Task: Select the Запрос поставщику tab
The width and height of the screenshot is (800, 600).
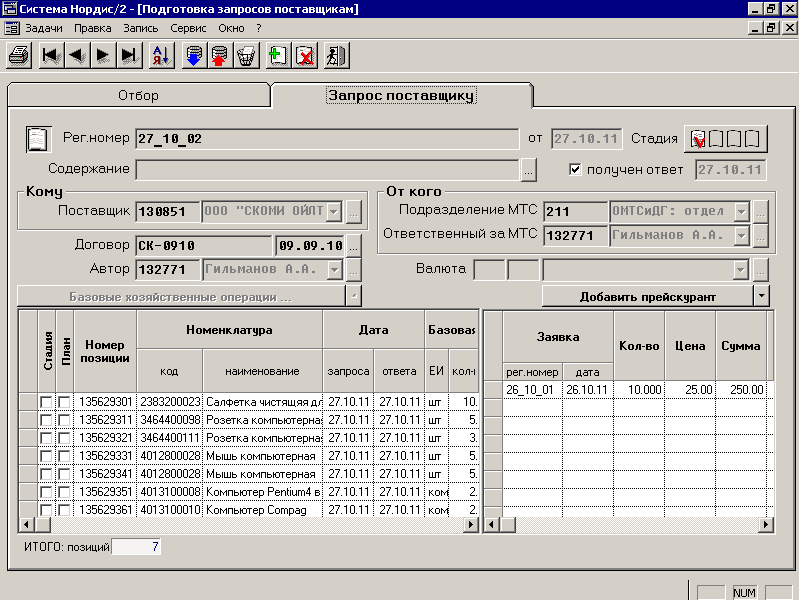Action: [x=401, y=95]
